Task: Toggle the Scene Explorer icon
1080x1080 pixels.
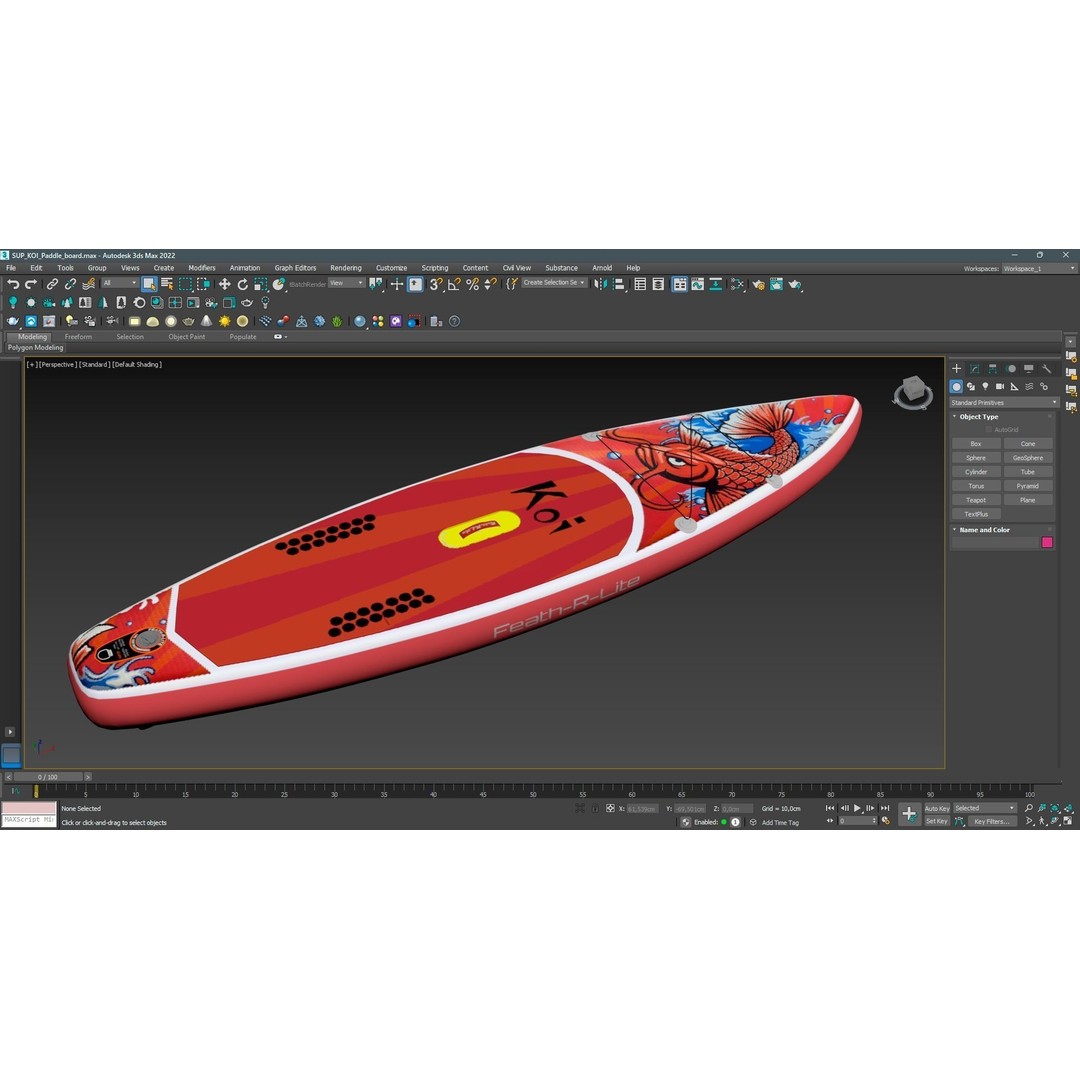Action: point(640,284)
